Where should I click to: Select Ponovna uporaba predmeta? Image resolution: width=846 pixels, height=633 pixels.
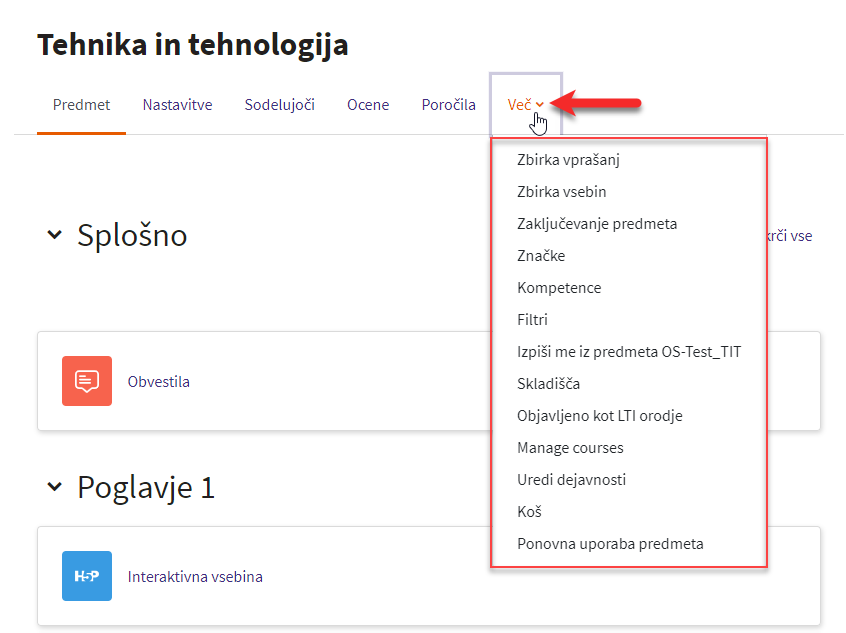pyautogui.click(x=610, y=543)
